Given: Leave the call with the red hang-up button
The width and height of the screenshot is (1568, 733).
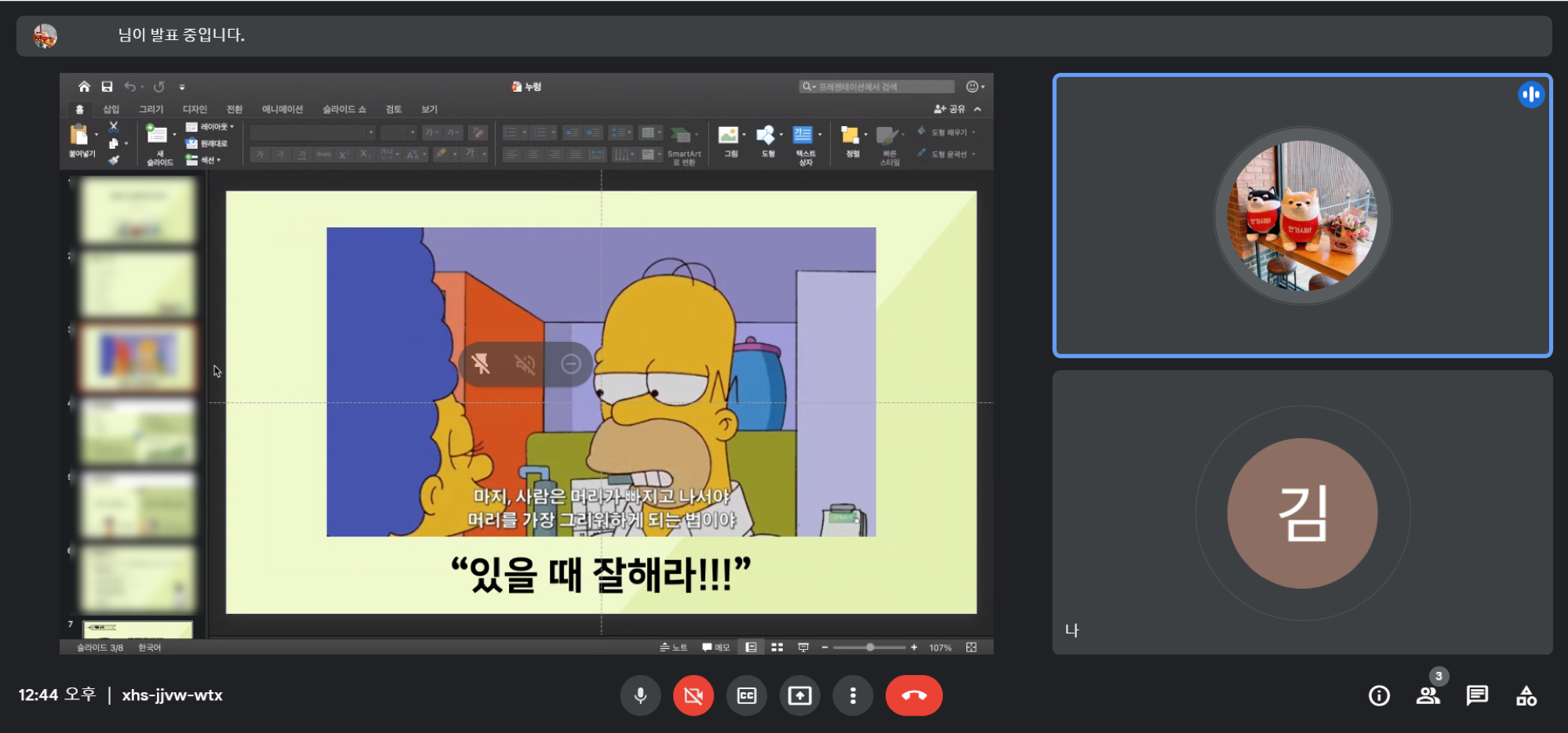Looking at the screenshot, I should (x=914, y=695).
